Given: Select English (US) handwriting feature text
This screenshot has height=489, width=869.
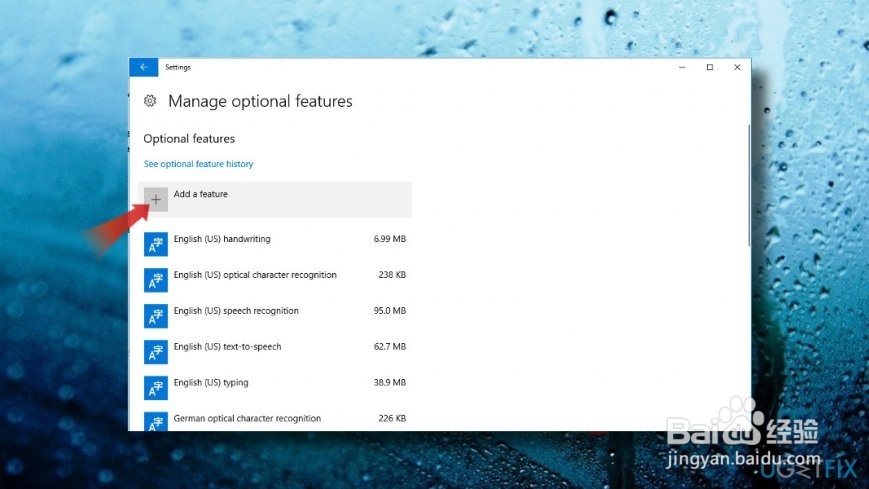Looking at the screenshot, I should [x=222, y=239].
